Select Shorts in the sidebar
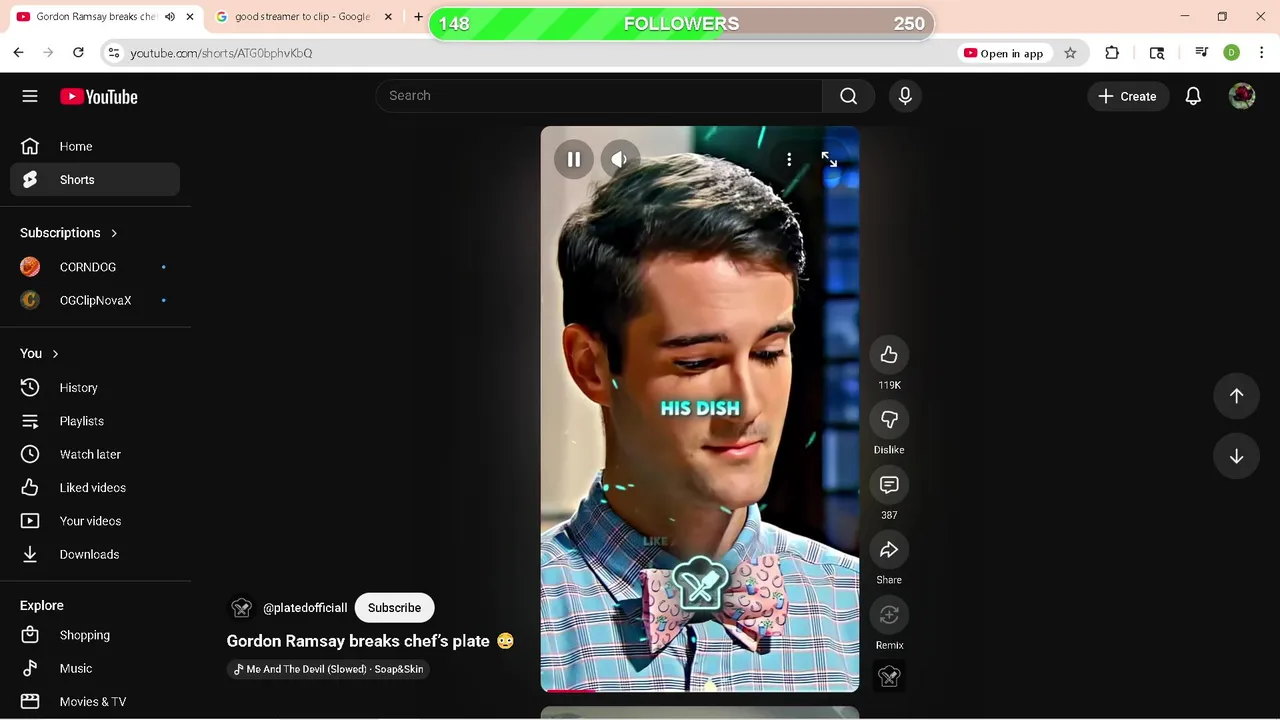The width and height of the screenshot is (1280, 720). (x=95, y=180)
